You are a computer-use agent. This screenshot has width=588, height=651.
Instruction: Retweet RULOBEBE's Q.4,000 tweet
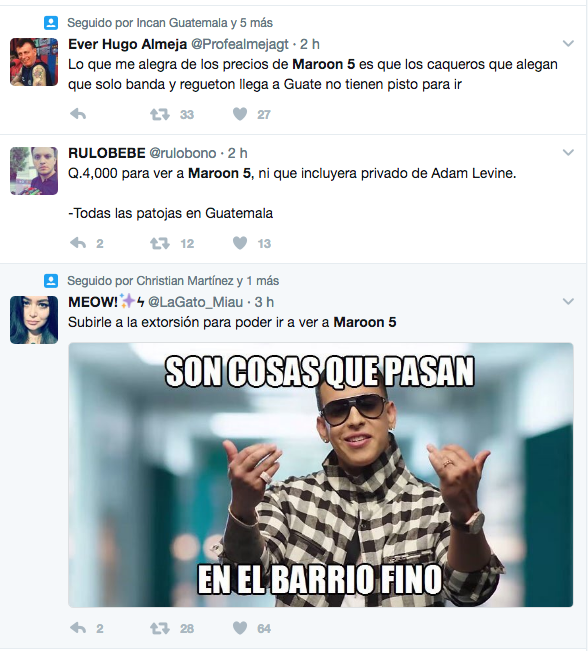point(160,243)
